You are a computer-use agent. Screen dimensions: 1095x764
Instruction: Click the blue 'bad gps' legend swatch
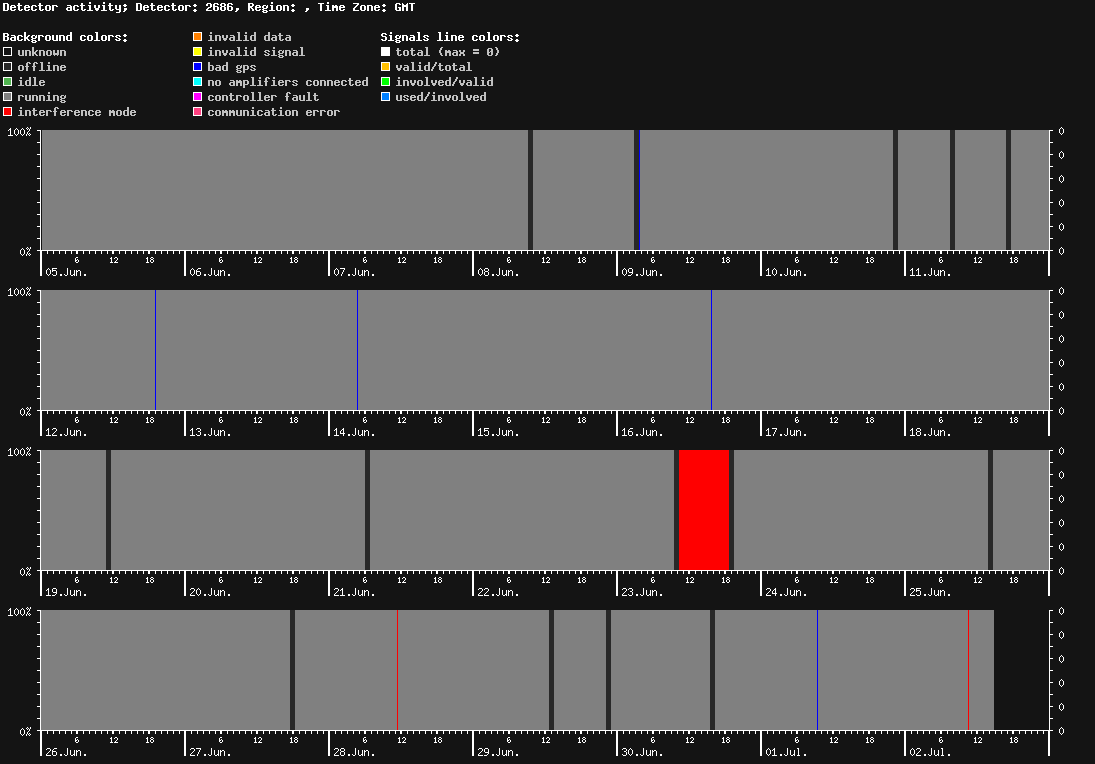click(198, 67)
